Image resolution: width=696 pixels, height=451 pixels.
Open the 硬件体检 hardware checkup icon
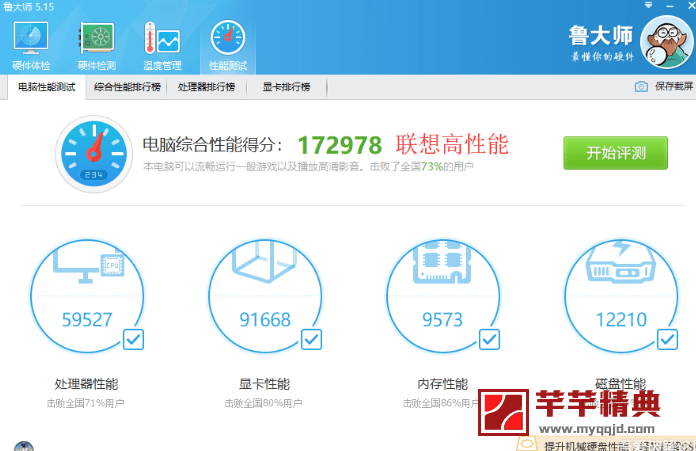pos(31,45)
